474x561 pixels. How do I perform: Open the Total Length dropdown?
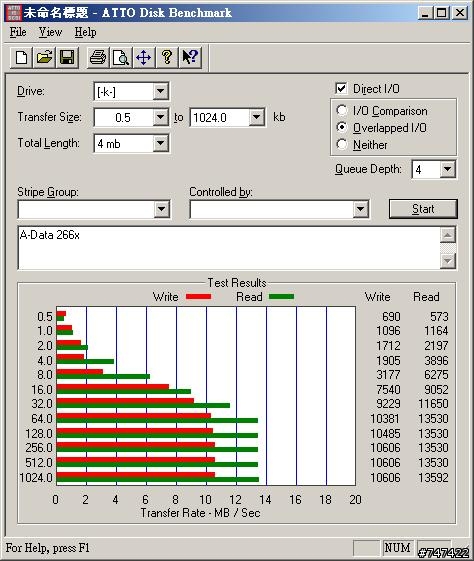(x=161, y=143)
